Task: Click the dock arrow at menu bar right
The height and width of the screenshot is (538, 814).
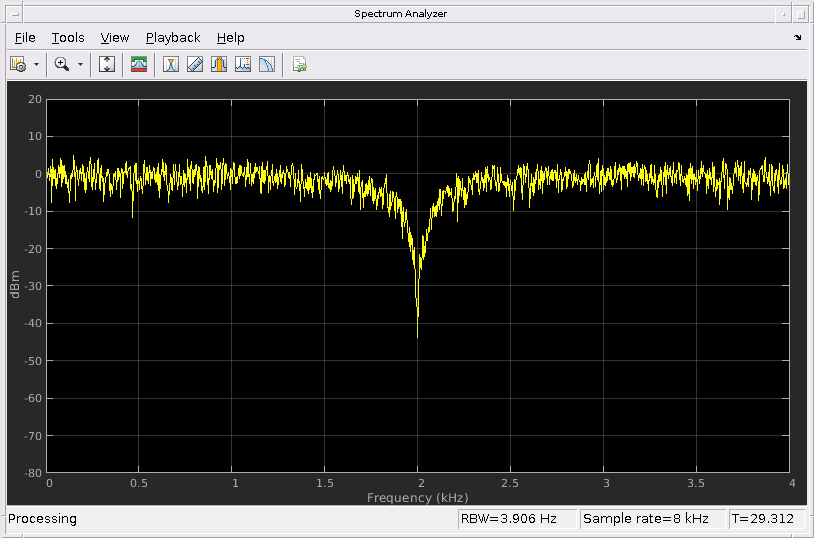Action: click(797, 38)
